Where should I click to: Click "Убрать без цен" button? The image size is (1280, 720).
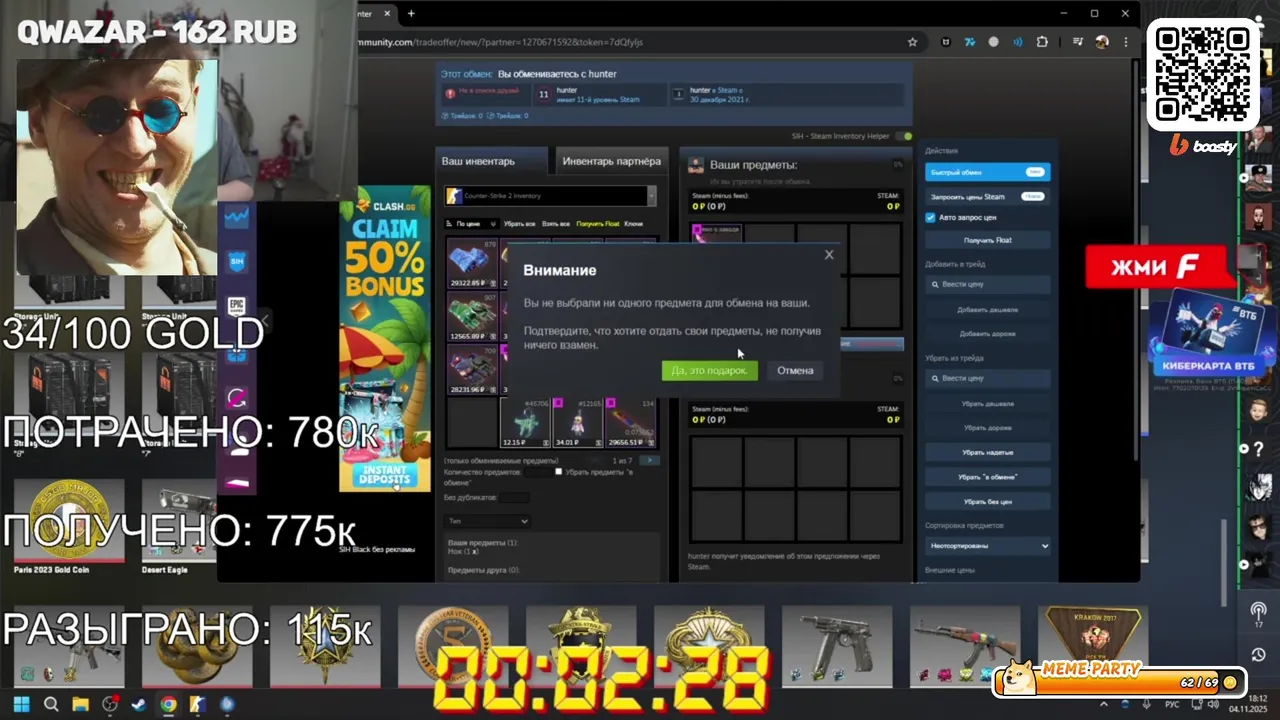pyautogui.click(x=987, y=501)
